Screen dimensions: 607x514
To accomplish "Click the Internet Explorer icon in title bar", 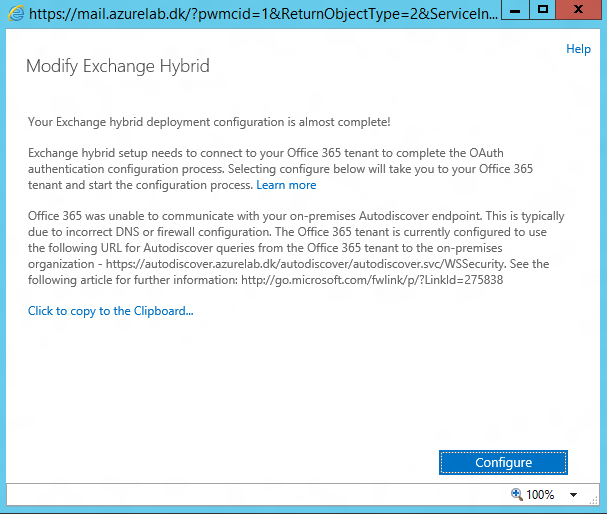I will click(15, 14).
